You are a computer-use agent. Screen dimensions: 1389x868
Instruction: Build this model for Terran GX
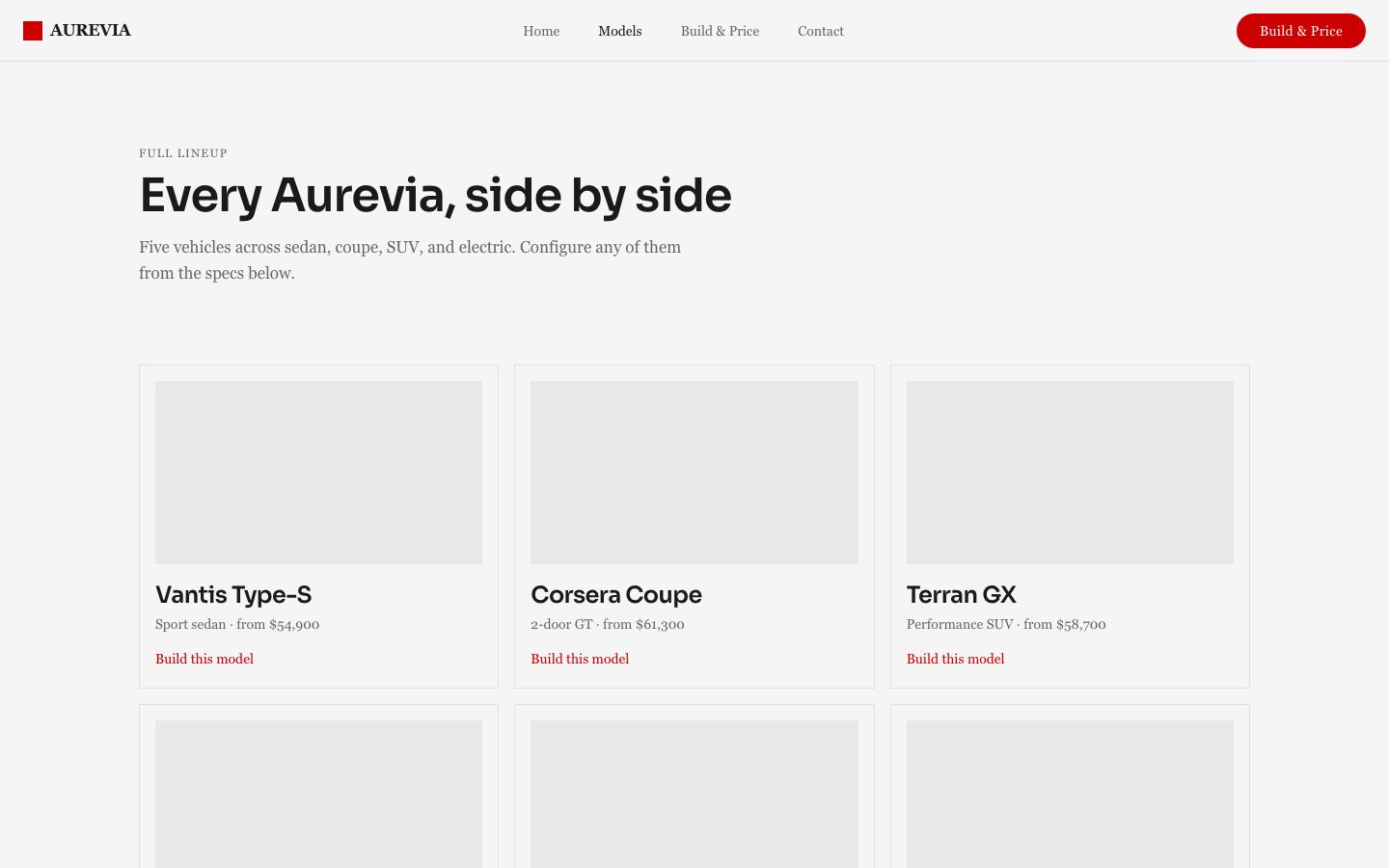(x=955, y=659)
